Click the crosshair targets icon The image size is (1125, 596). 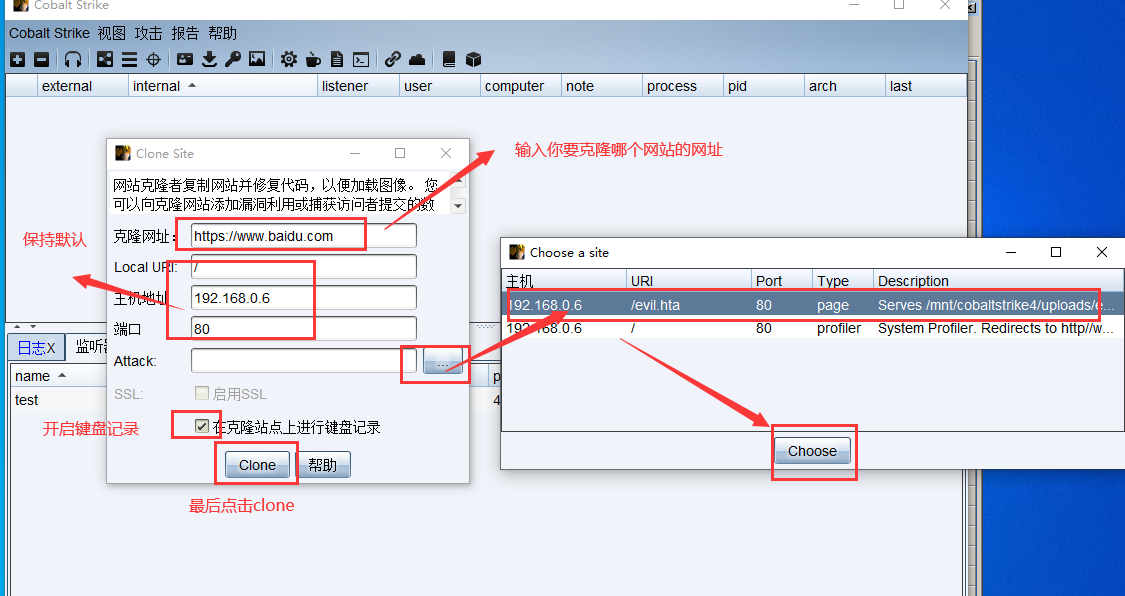point(153,60)
